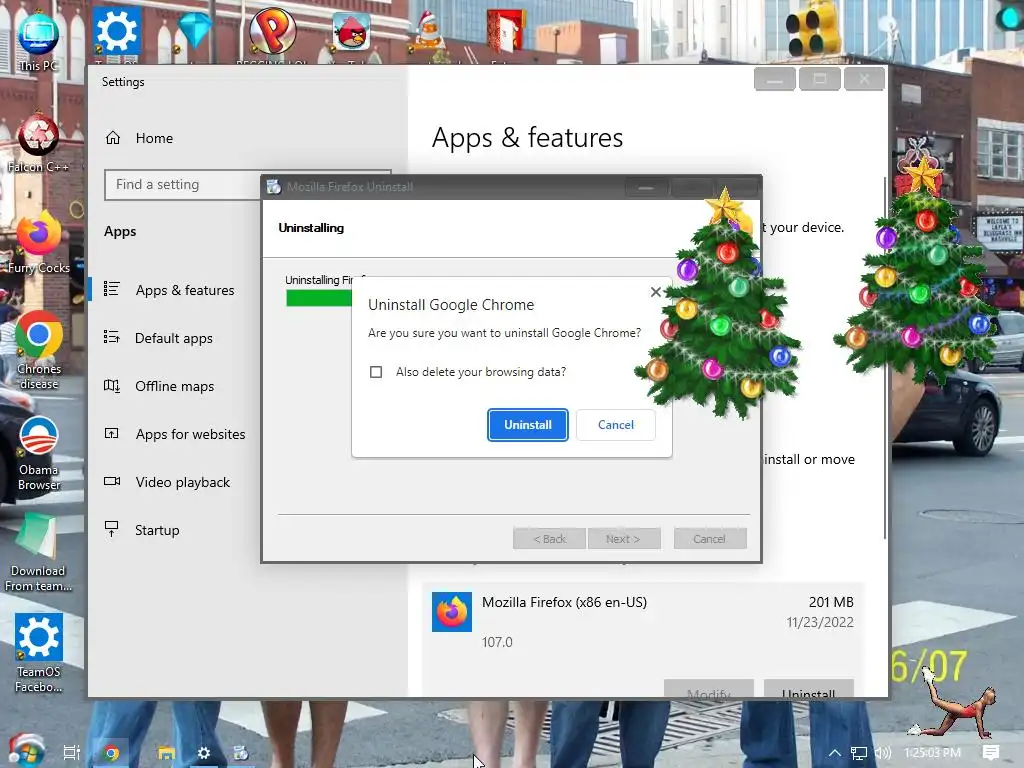Open the TeamOS Facebook gear desktop icon

[39, 653]
